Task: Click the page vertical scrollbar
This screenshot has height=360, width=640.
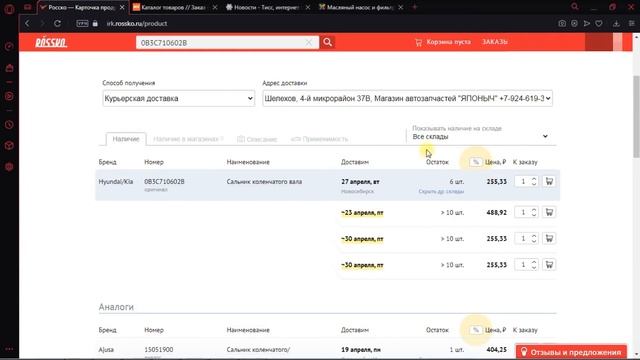Action: (636, 116)
